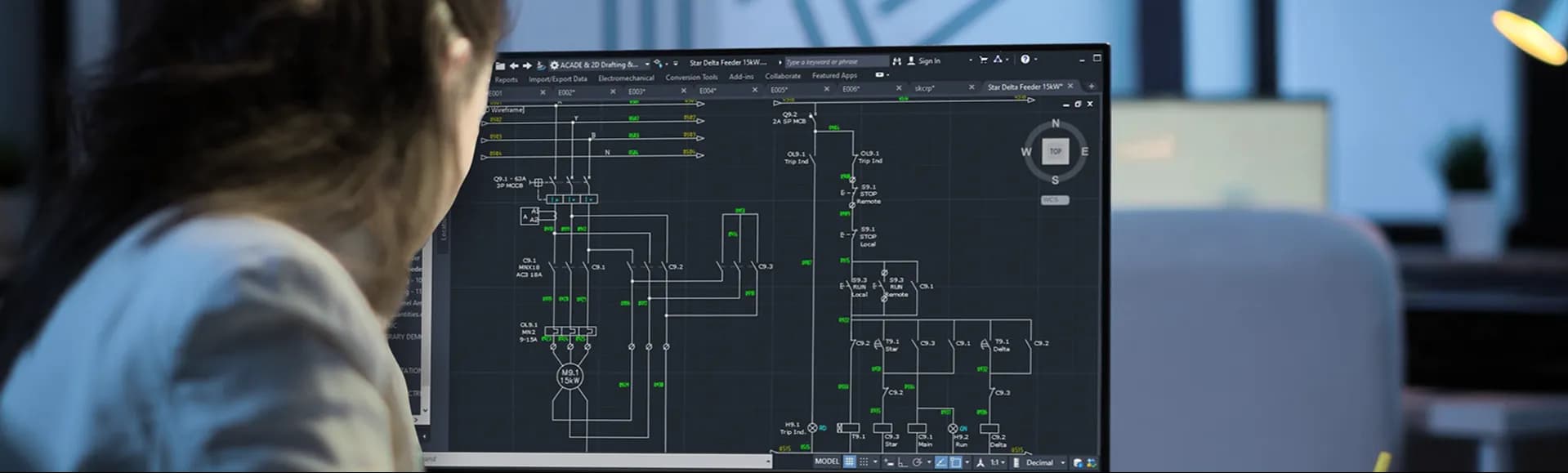Open the Import/Export Data ribbon tab

pos(558,78)
